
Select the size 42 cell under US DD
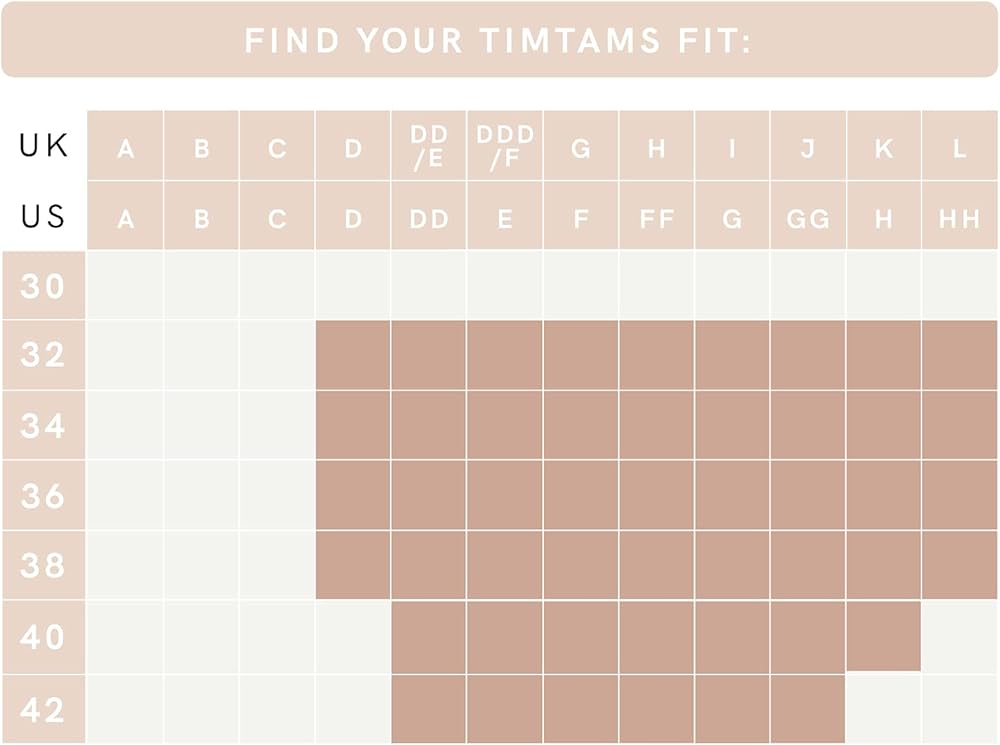point(429,709)
